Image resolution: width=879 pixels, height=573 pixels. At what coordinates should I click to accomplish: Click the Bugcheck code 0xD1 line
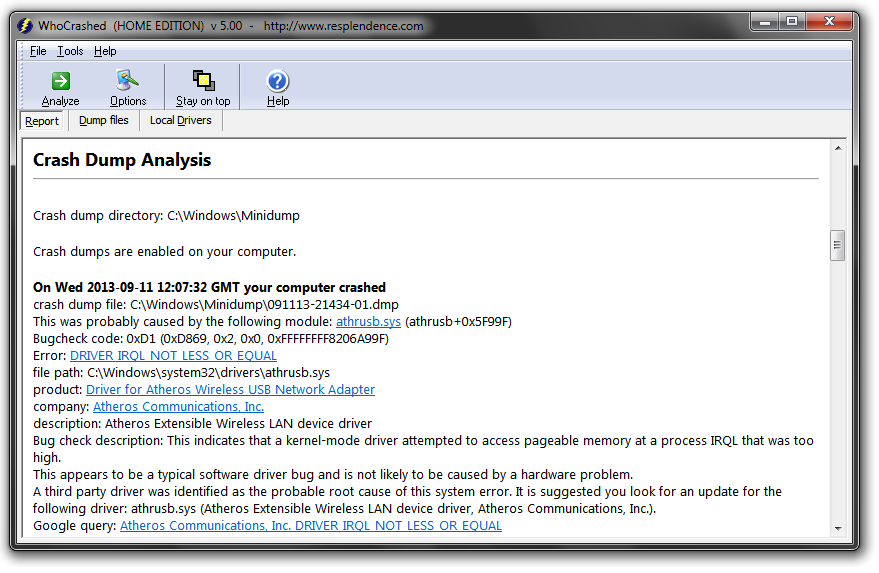211,339
